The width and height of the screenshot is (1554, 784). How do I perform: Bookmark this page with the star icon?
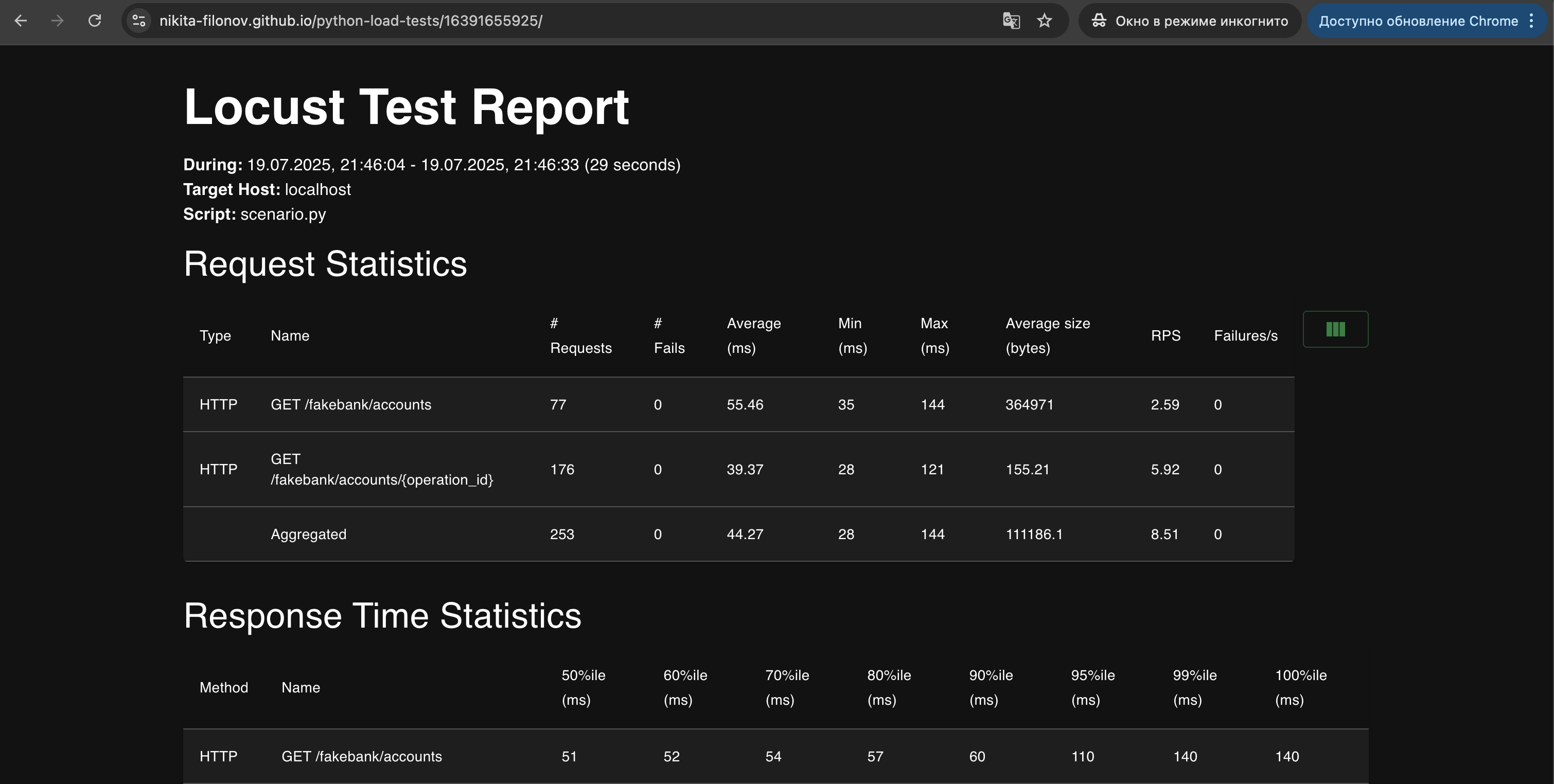1044,21
